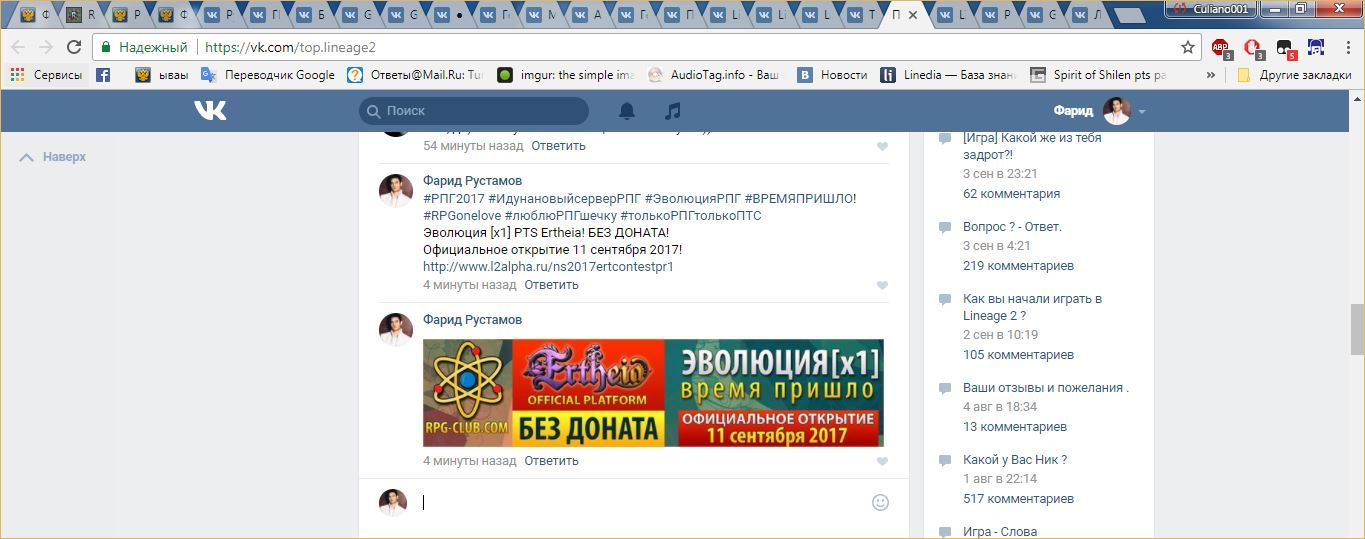Click the profile photo in VK header
The height and width of the screenshot is (539, 1365).
tap(1117, 111)
